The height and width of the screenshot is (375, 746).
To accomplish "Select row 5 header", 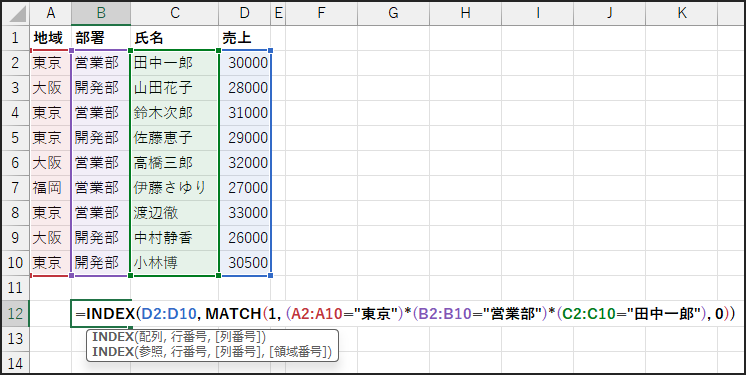I will click(x=15, y=138).
